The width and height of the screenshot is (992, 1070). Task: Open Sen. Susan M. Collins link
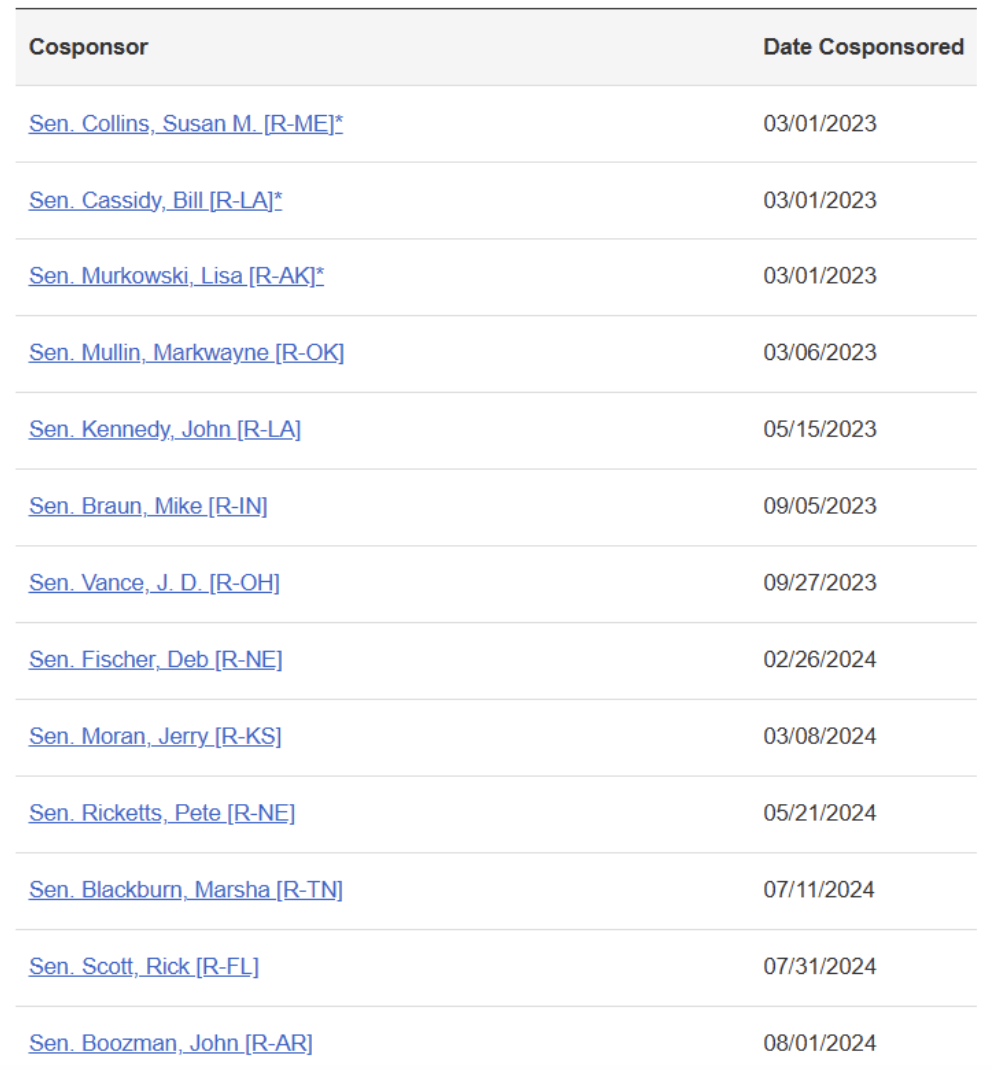(186, 124)
